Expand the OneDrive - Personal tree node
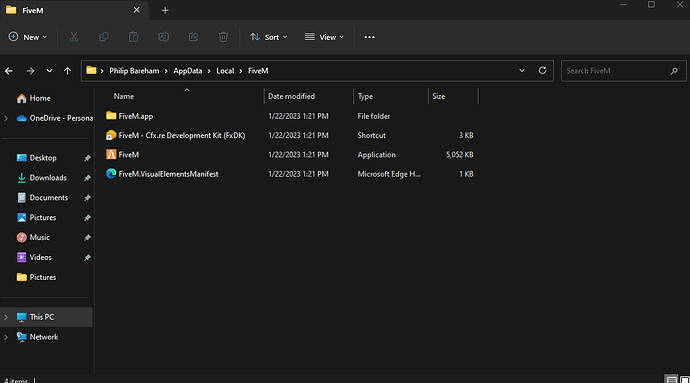This screenshot has height=383, width=690. 6,118
